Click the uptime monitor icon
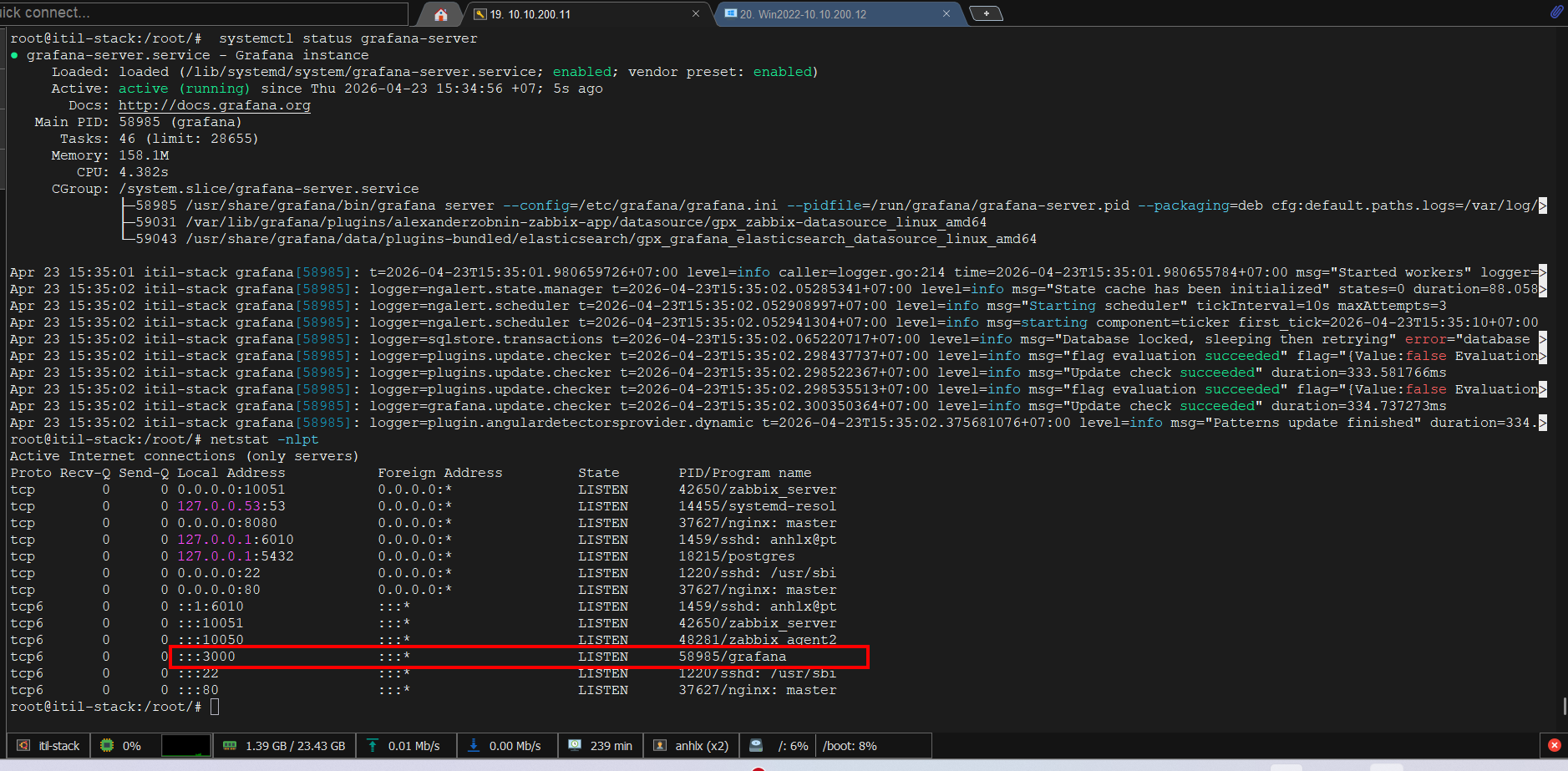This screenshot has width=1568, height=771. [575, 746]
